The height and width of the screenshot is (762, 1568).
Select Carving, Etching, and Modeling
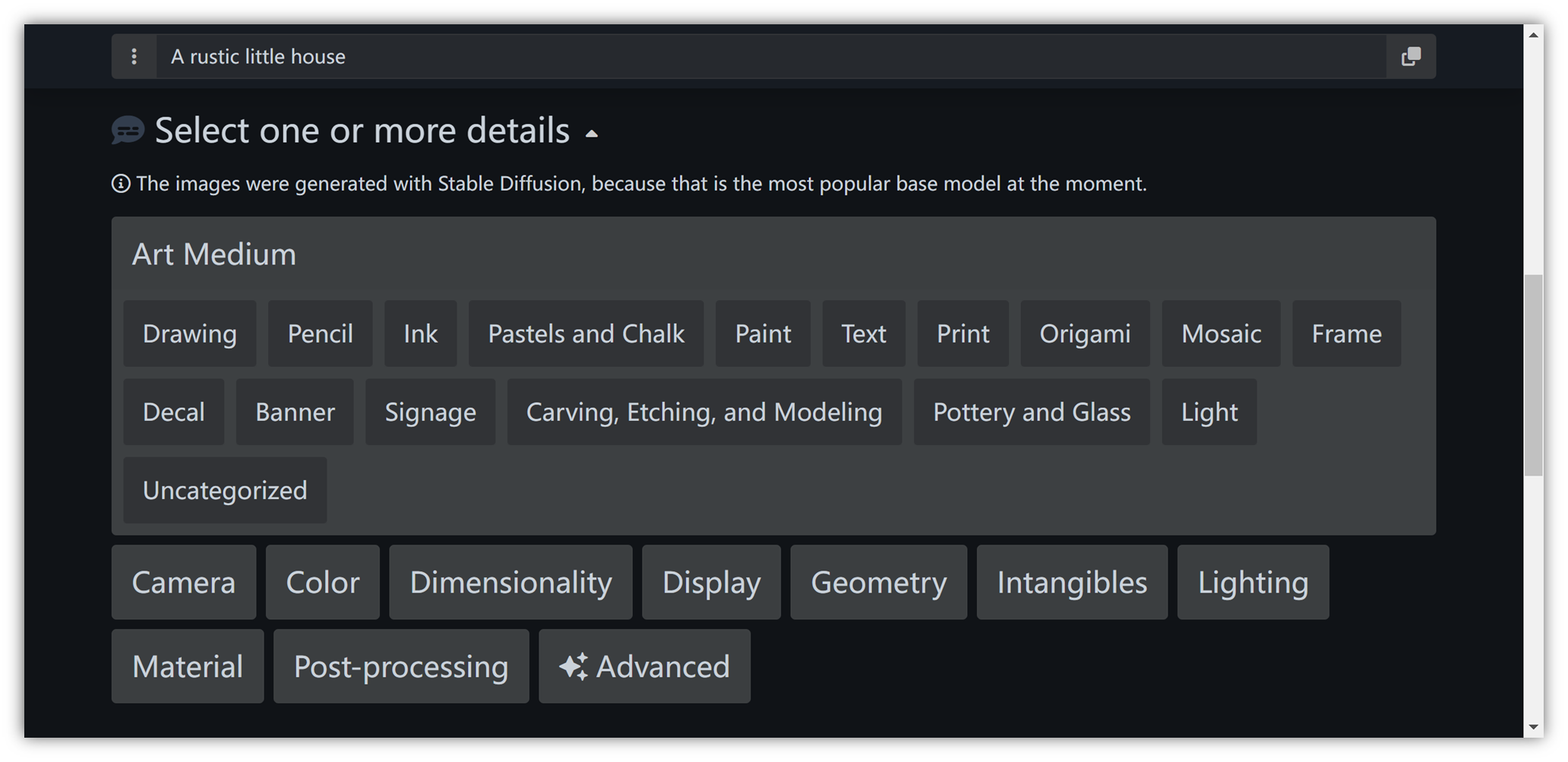pyautogui.click(x=704, y=412)
